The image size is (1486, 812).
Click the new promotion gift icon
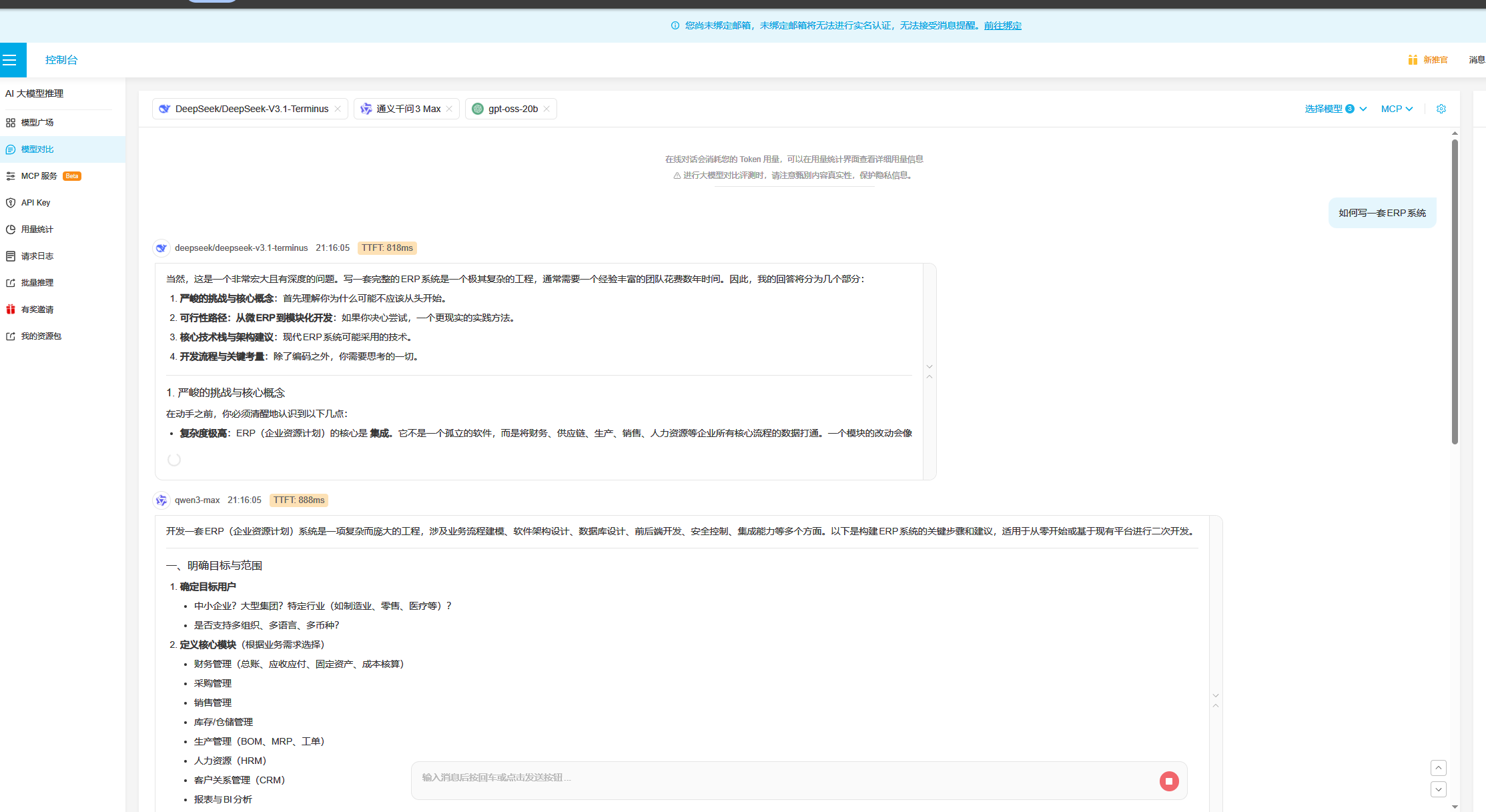click(x=1413, y=60)
